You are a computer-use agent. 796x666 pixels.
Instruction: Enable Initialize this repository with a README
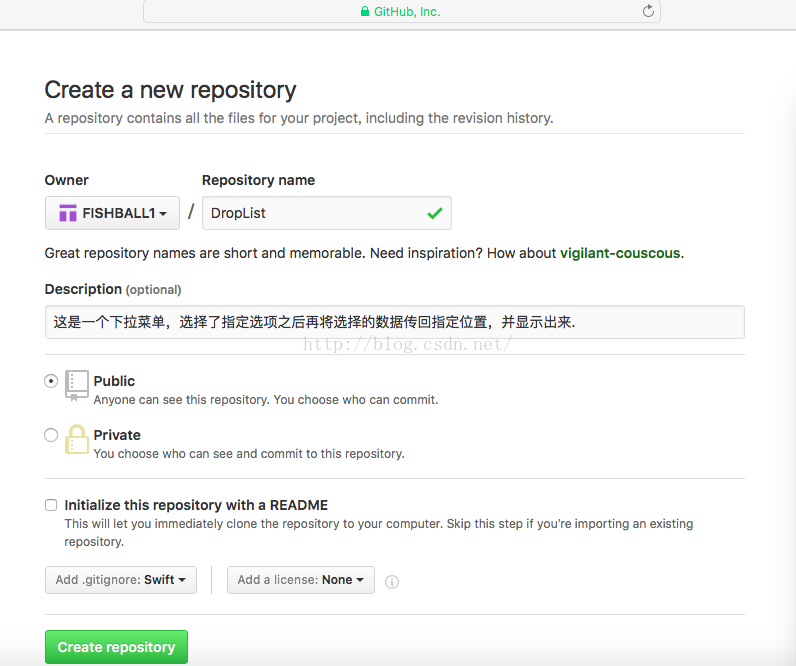tap(51, 505)
